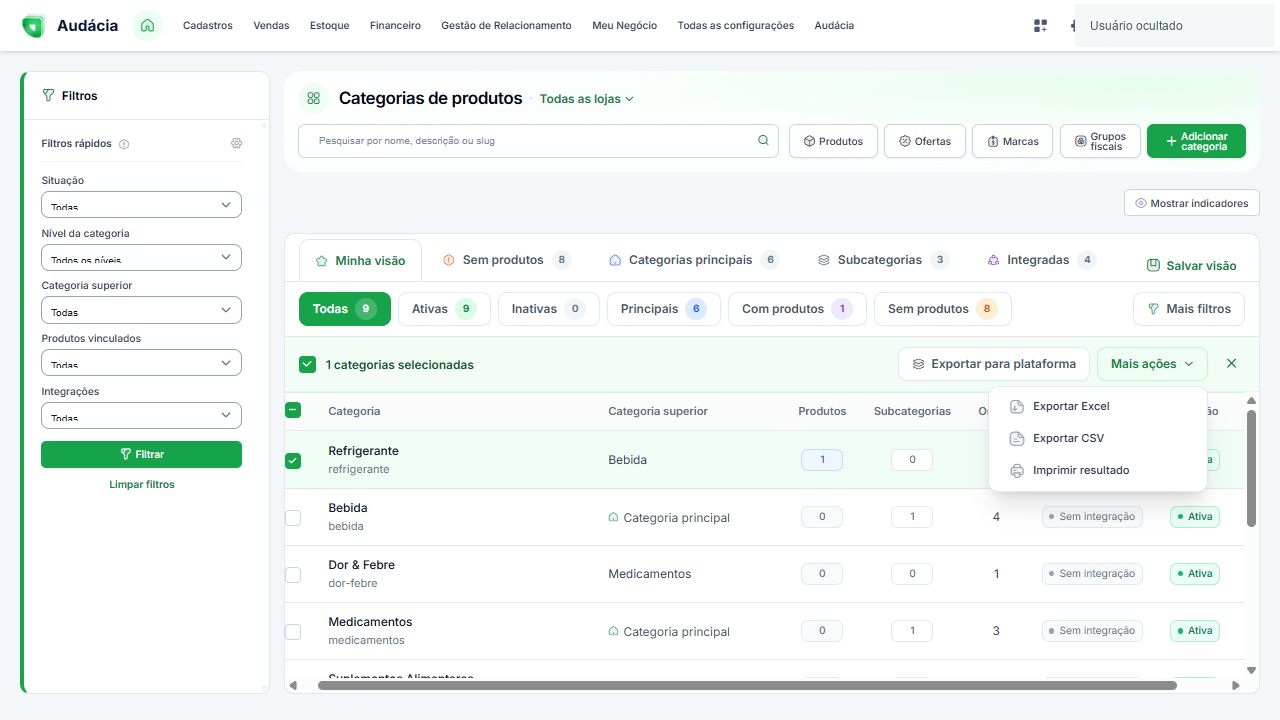
Task: Click the home icon in top navigation
Action: 147,25
